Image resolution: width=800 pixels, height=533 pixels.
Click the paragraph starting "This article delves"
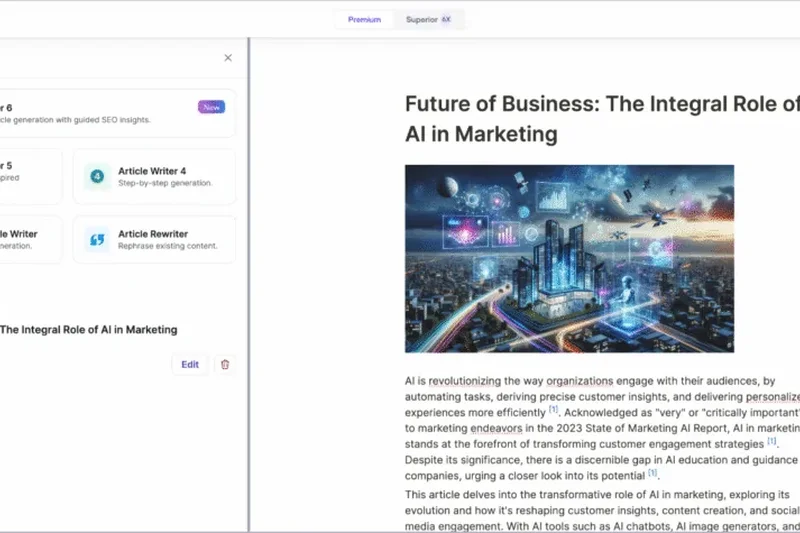pyautogui.click(x=603, y=511)
